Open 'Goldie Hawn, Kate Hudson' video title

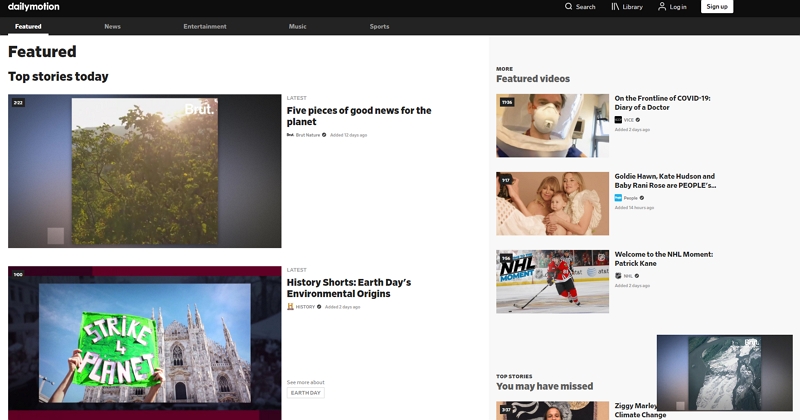(x=665, y=181)
